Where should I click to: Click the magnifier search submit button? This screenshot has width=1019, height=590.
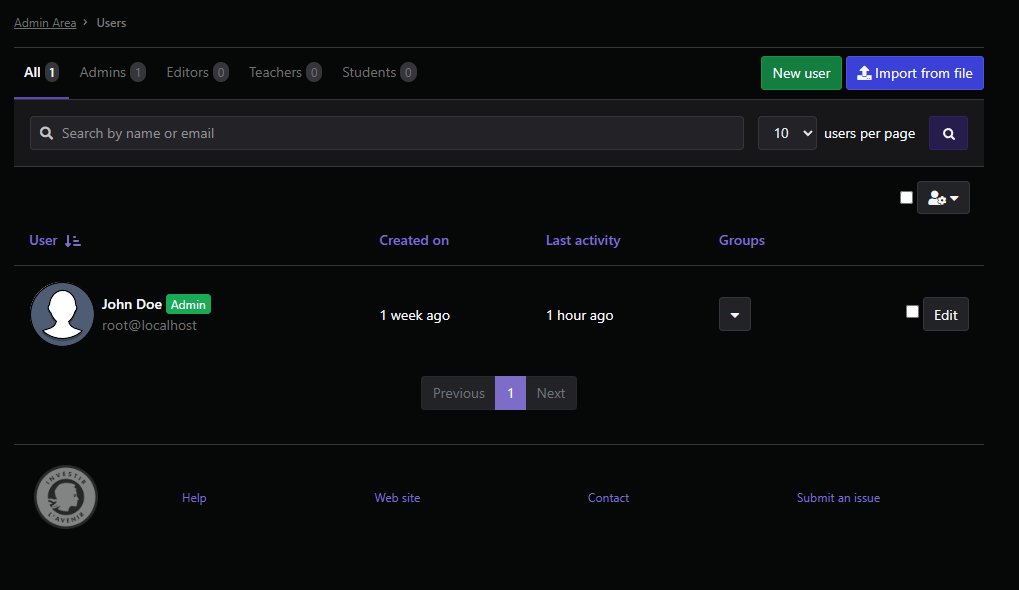[947, 133]
